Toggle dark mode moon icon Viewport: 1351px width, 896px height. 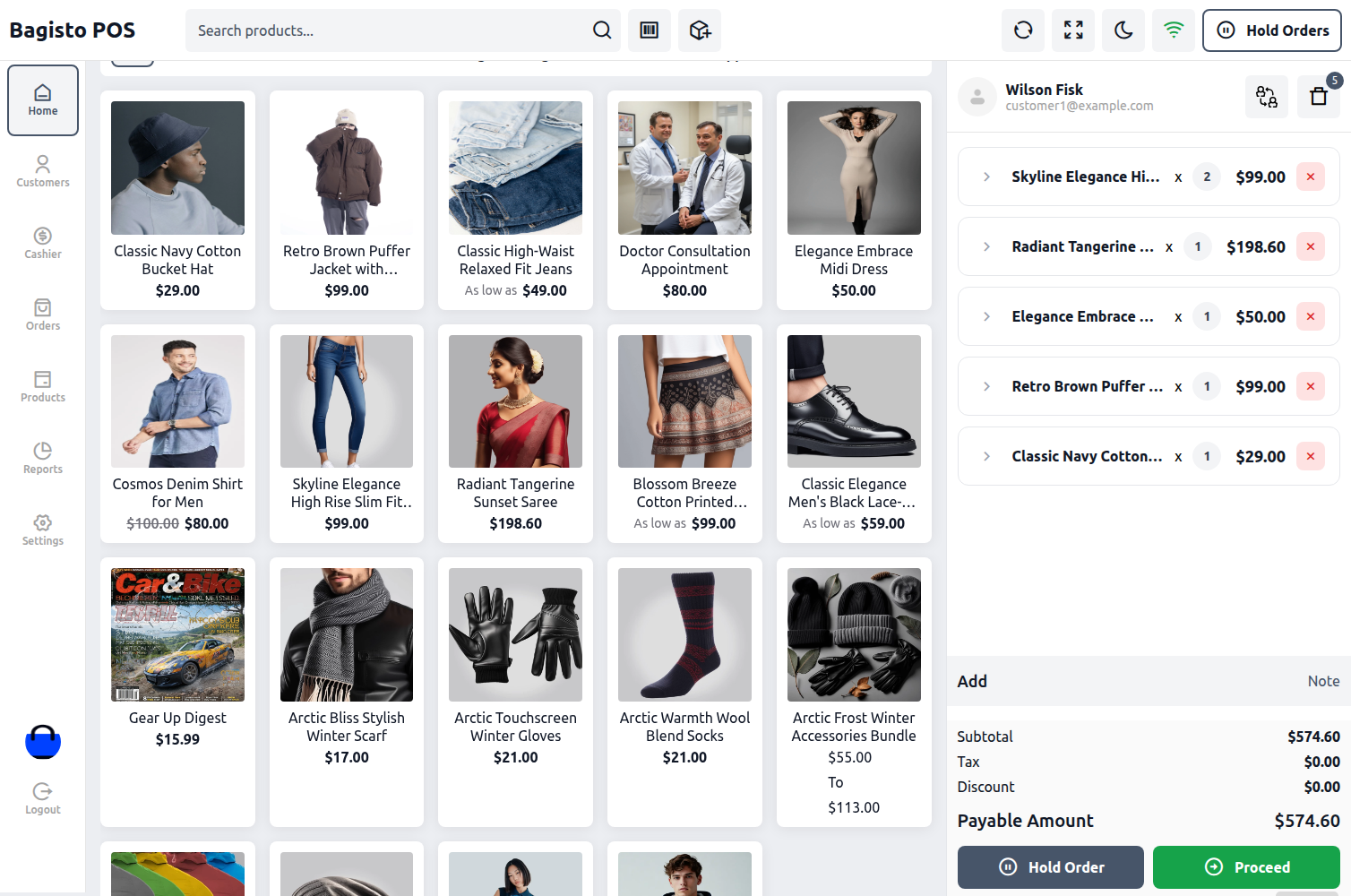coord(1123,30)
